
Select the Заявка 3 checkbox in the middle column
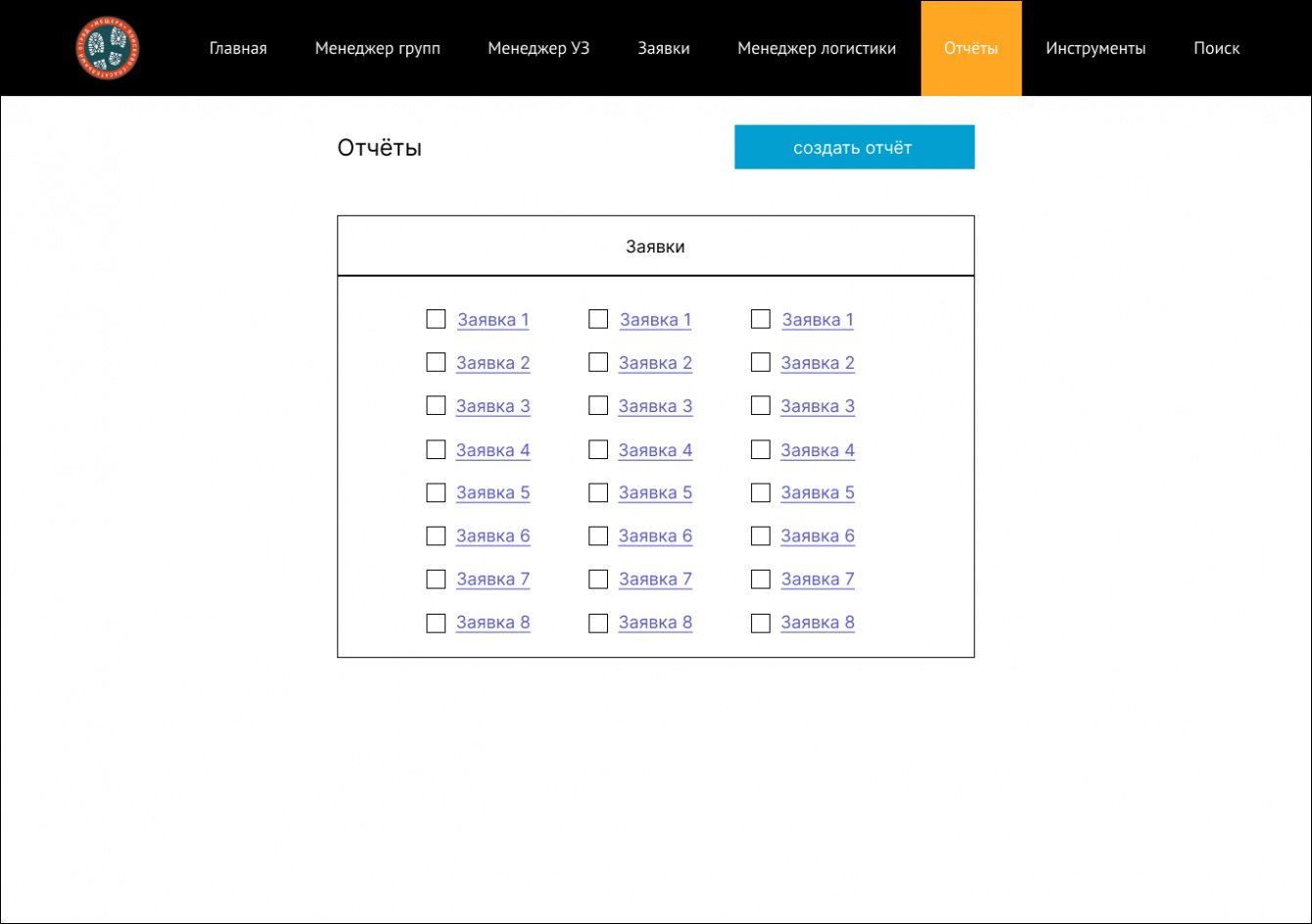pyautogui.click(x=598, y=405)
